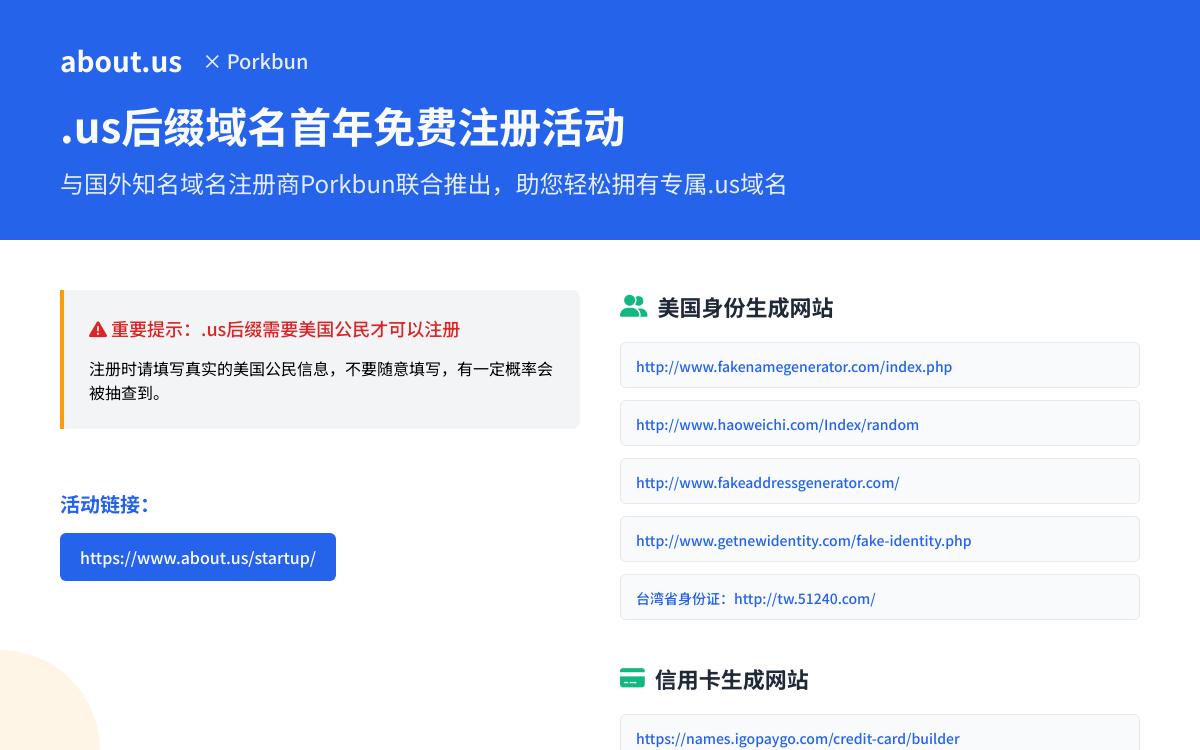Open the fakenamegenerator.com index.php link
The height and width of the screenshot is (750, 1200).
click(794, 366)
